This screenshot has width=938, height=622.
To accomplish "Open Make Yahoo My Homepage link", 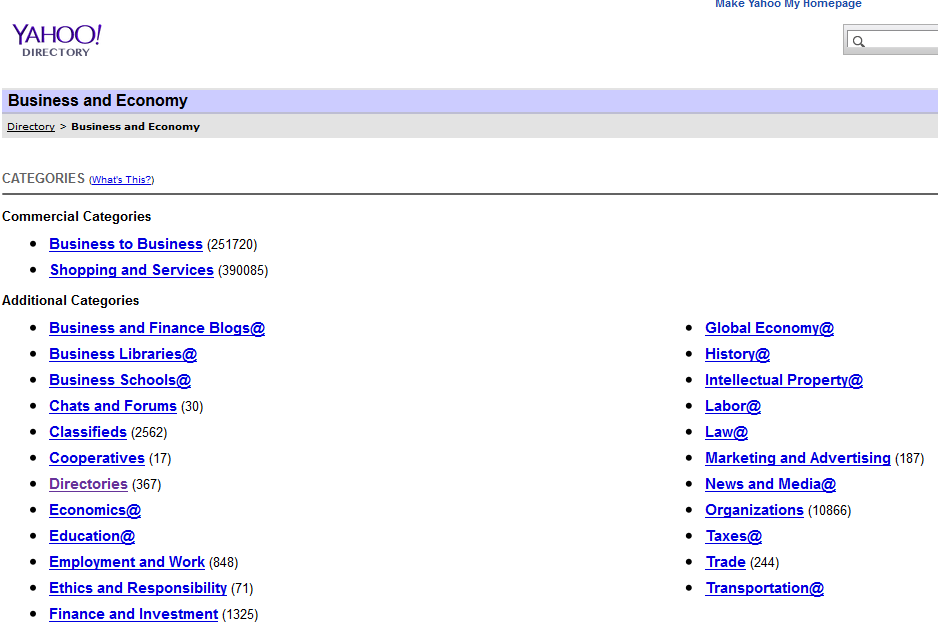I will click(788, 5).
